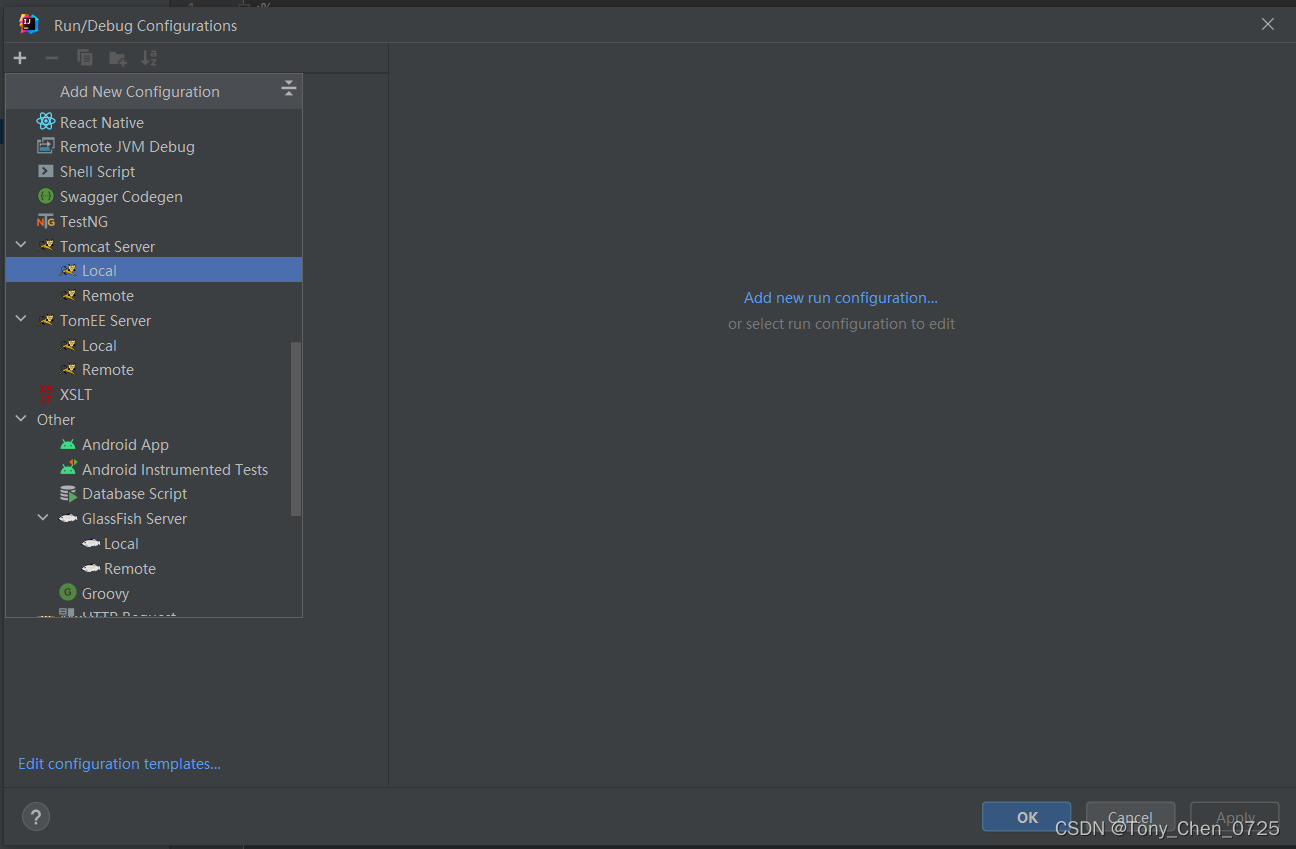Click the Add new run configuration link

coord(841,298)
